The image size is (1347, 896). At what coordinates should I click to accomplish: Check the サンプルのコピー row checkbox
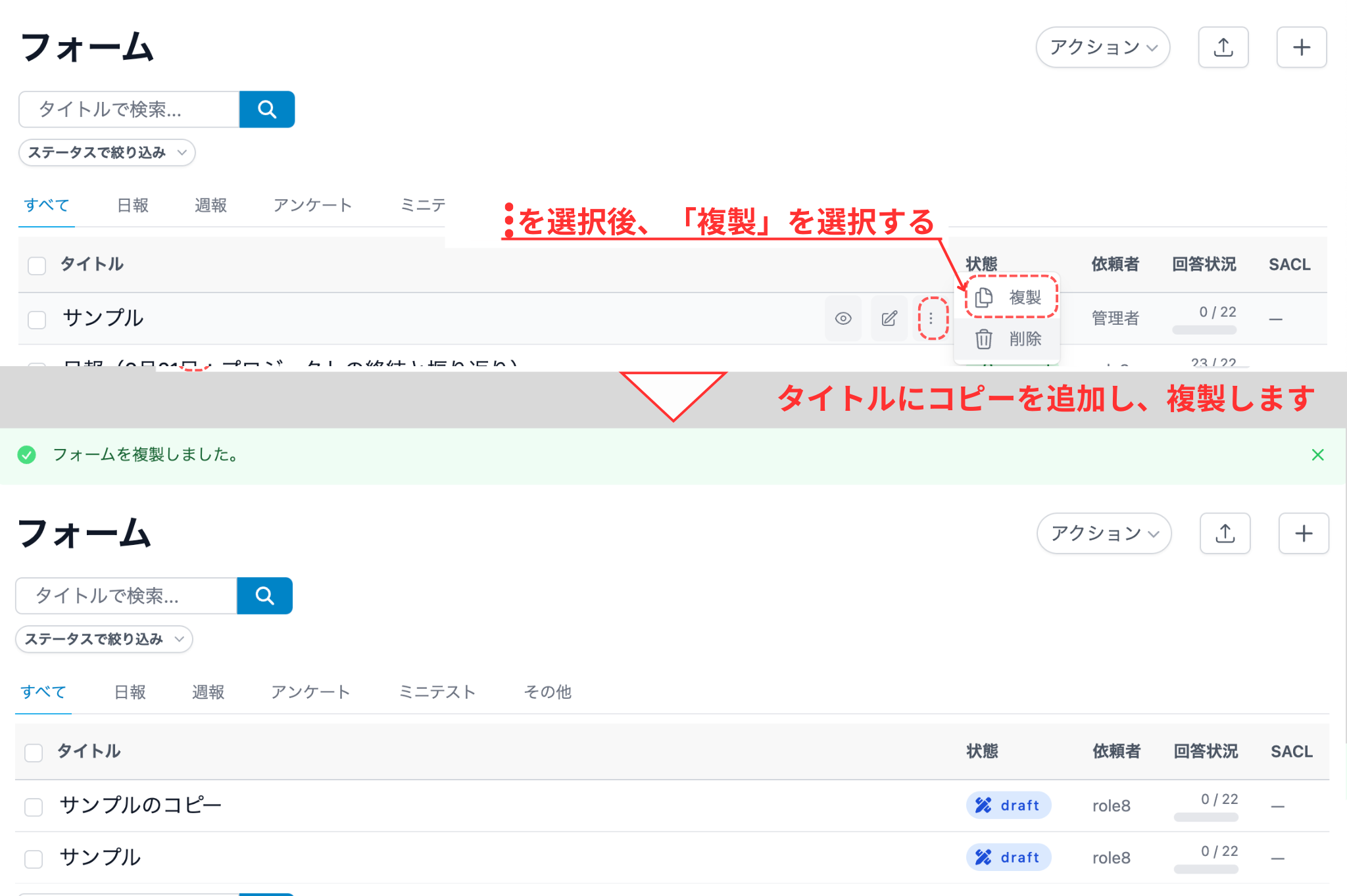[x=34, y=807]
